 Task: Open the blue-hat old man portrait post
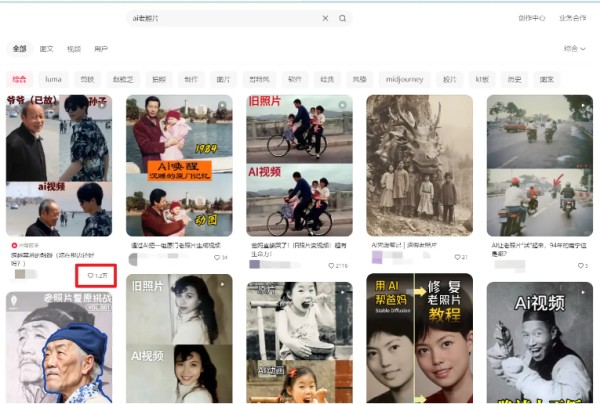[59, 347]
